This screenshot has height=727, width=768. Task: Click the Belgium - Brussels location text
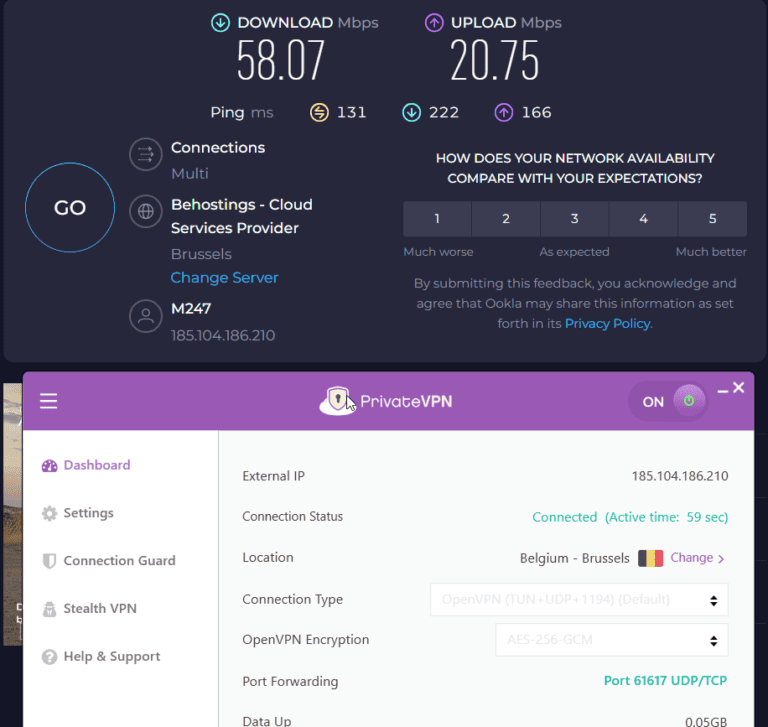click(x=575, y=558)
